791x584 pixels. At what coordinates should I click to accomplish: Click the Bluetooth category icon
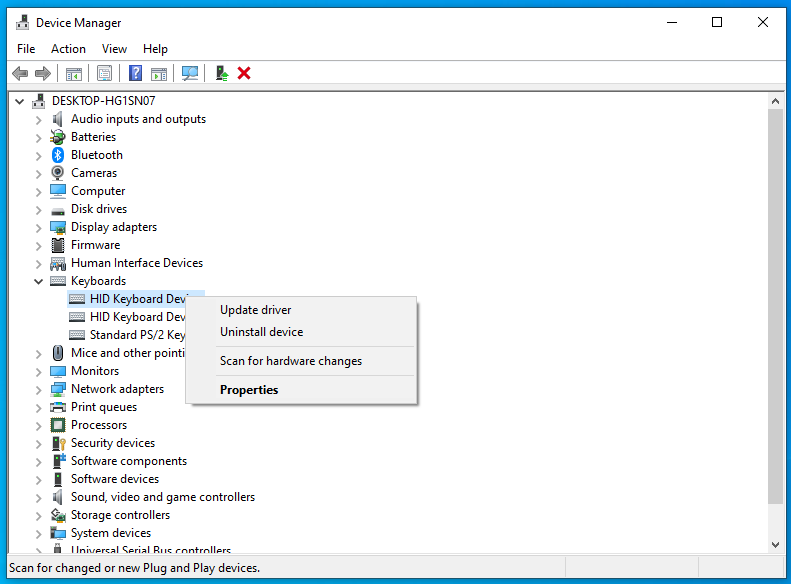pos(58,155)
